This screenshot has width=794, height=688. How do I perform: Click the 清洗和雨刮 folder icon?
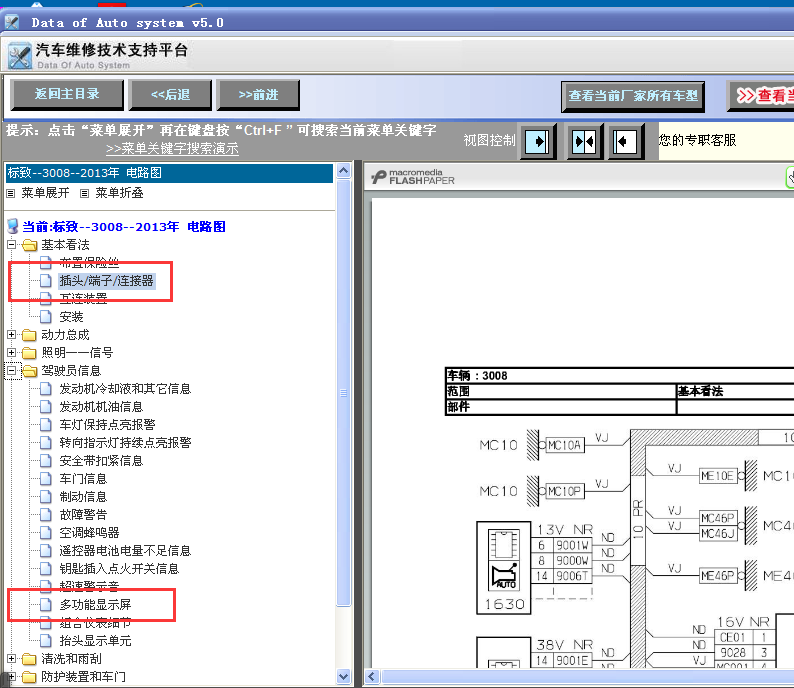[30, 659]
